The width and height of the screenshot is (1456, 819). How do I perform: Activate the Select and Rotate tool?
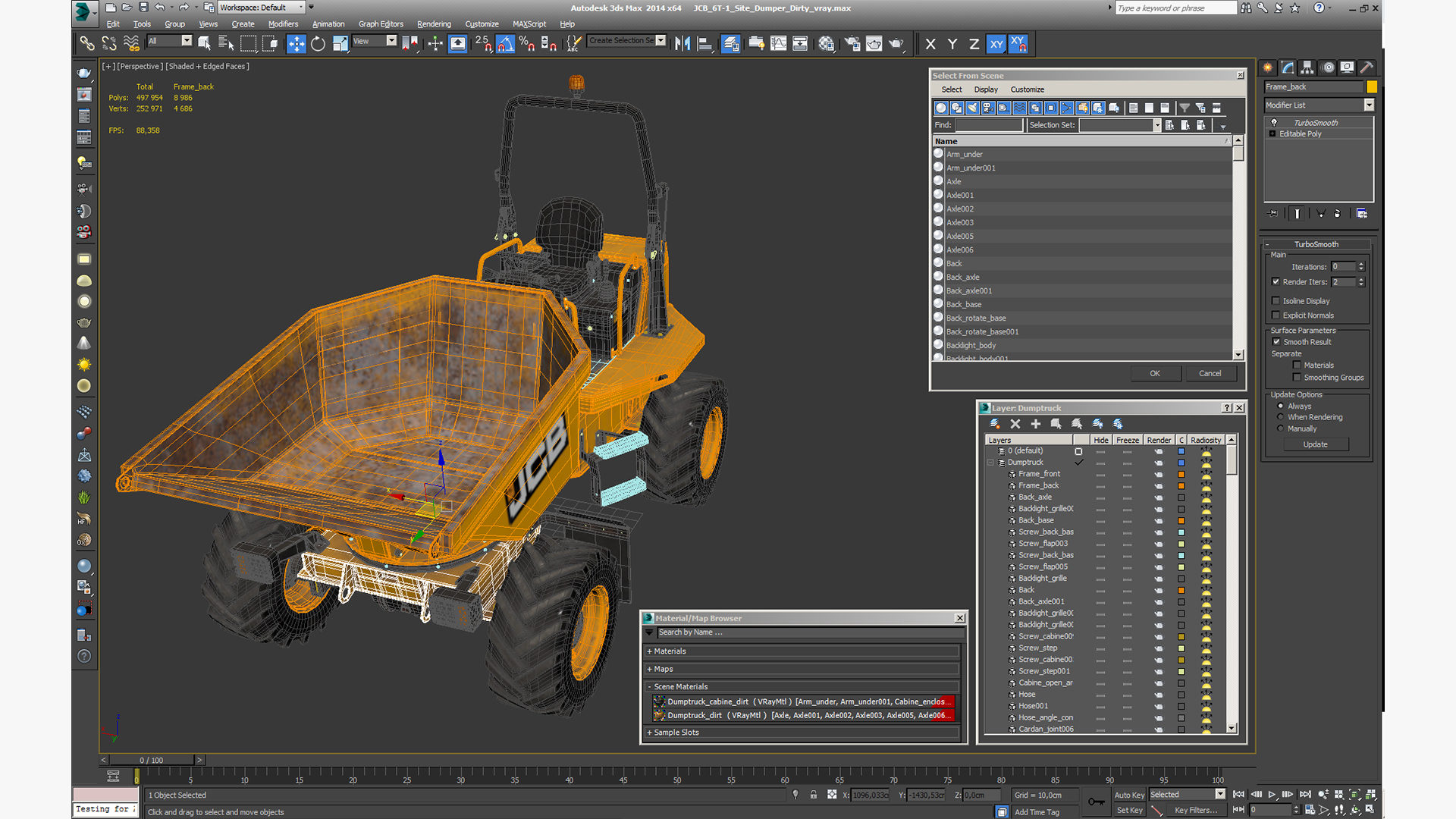coord(318,44)
